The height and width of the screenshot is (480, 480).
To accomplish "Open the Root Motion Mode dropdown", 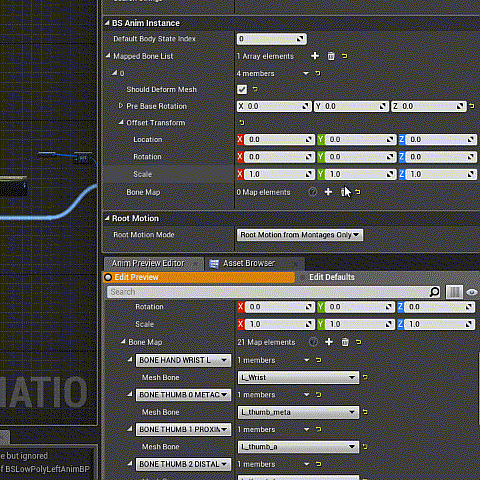I will 300,235.
